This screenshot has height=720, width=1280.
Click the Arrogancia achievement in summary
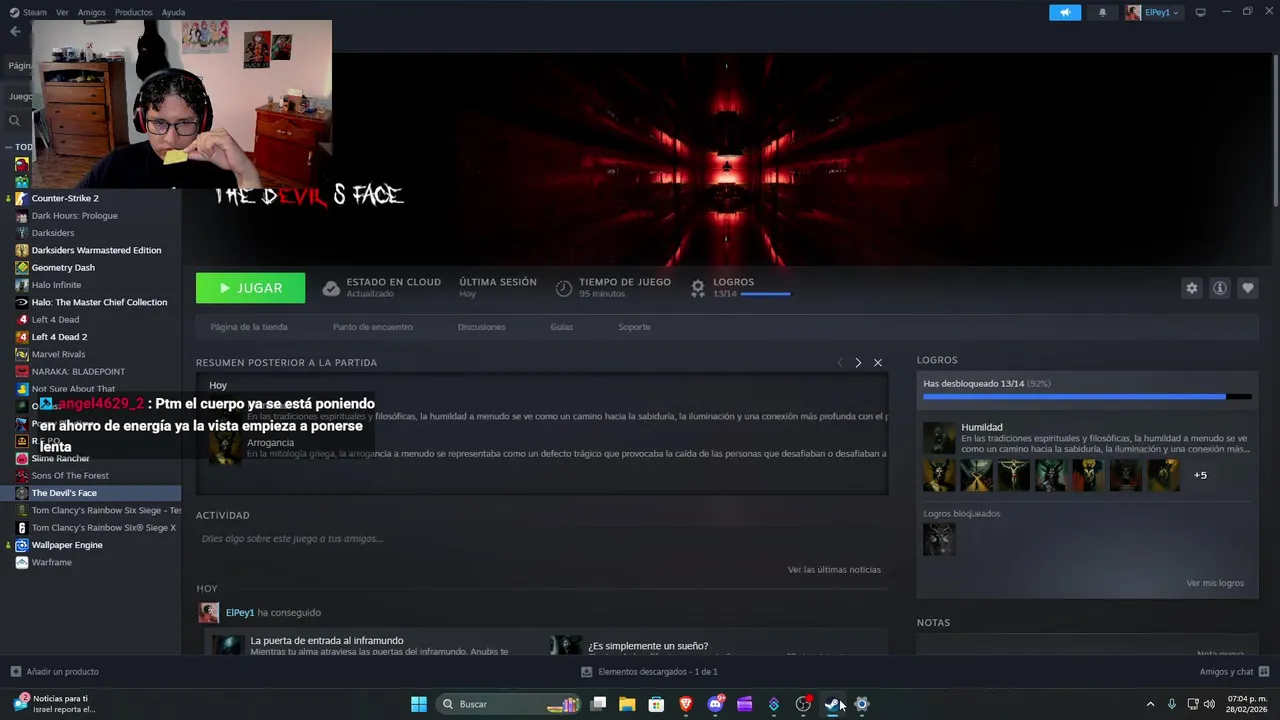click(270, 442)
